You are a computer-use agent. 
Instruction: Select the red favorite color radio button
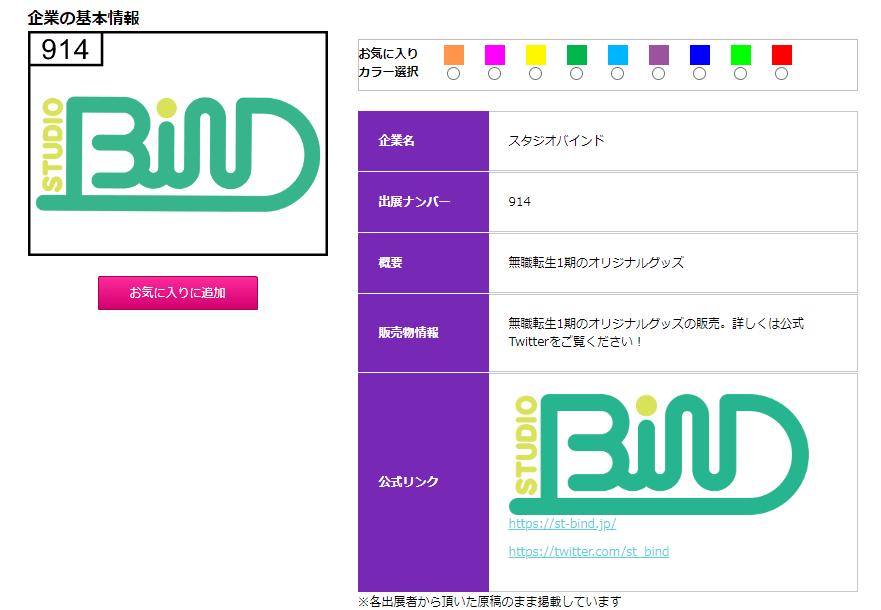pyautogui.click(x=781, y=72)
